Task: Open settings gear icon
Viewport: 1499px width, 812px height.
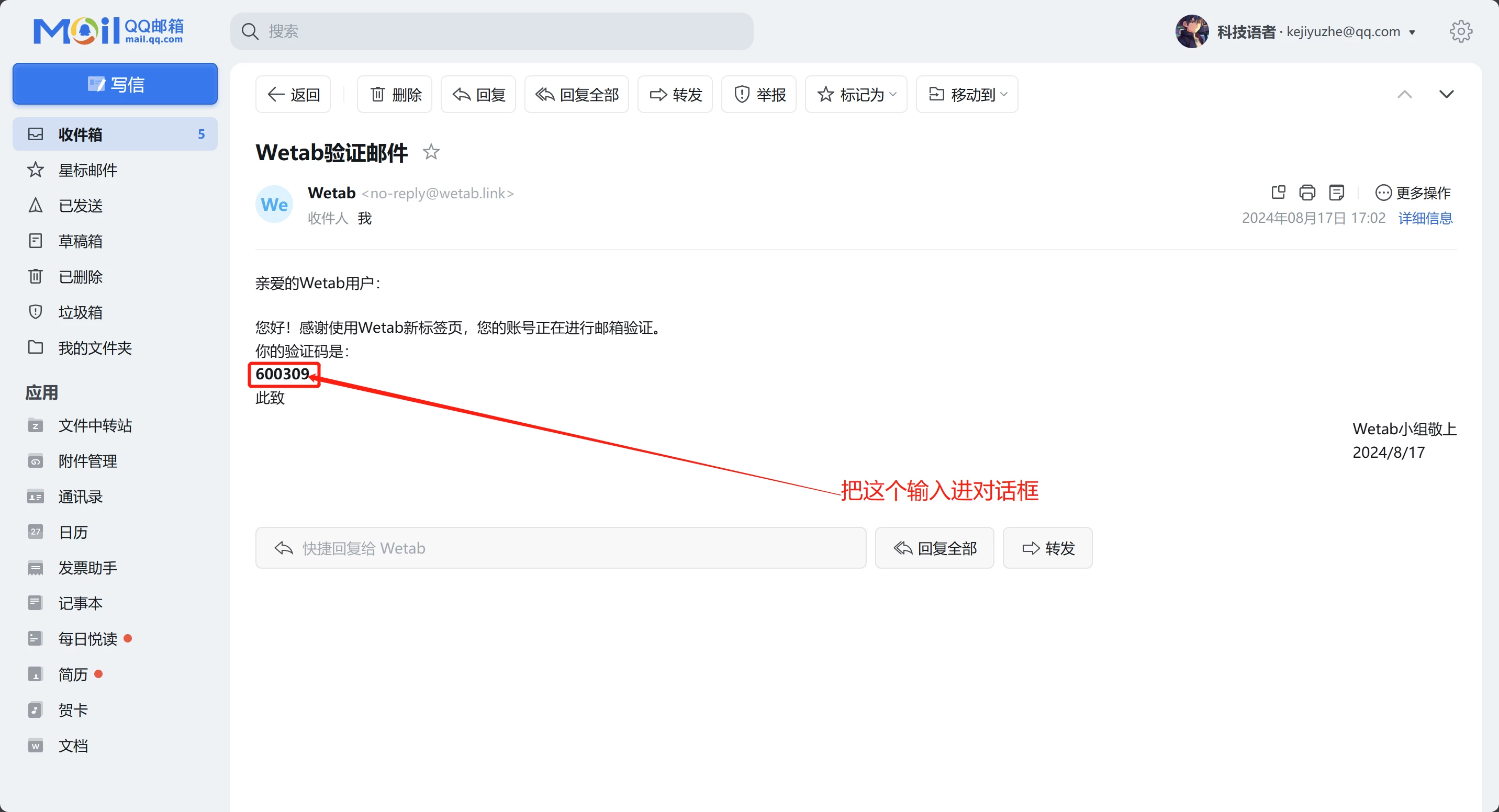Action: [x=1461, y=31]
